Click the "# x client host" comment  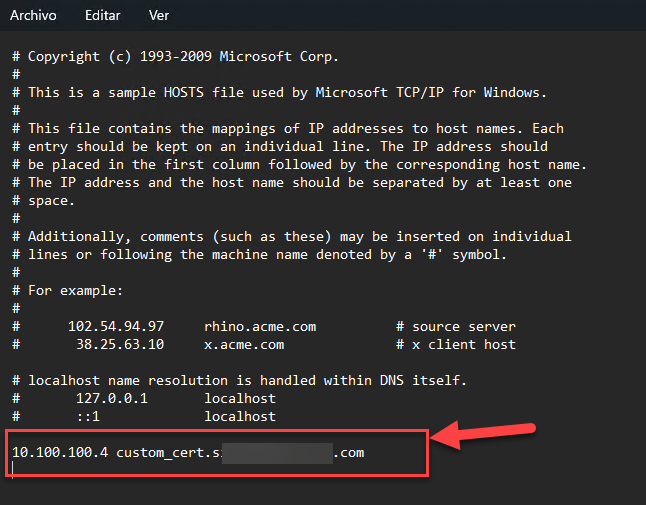456,345
